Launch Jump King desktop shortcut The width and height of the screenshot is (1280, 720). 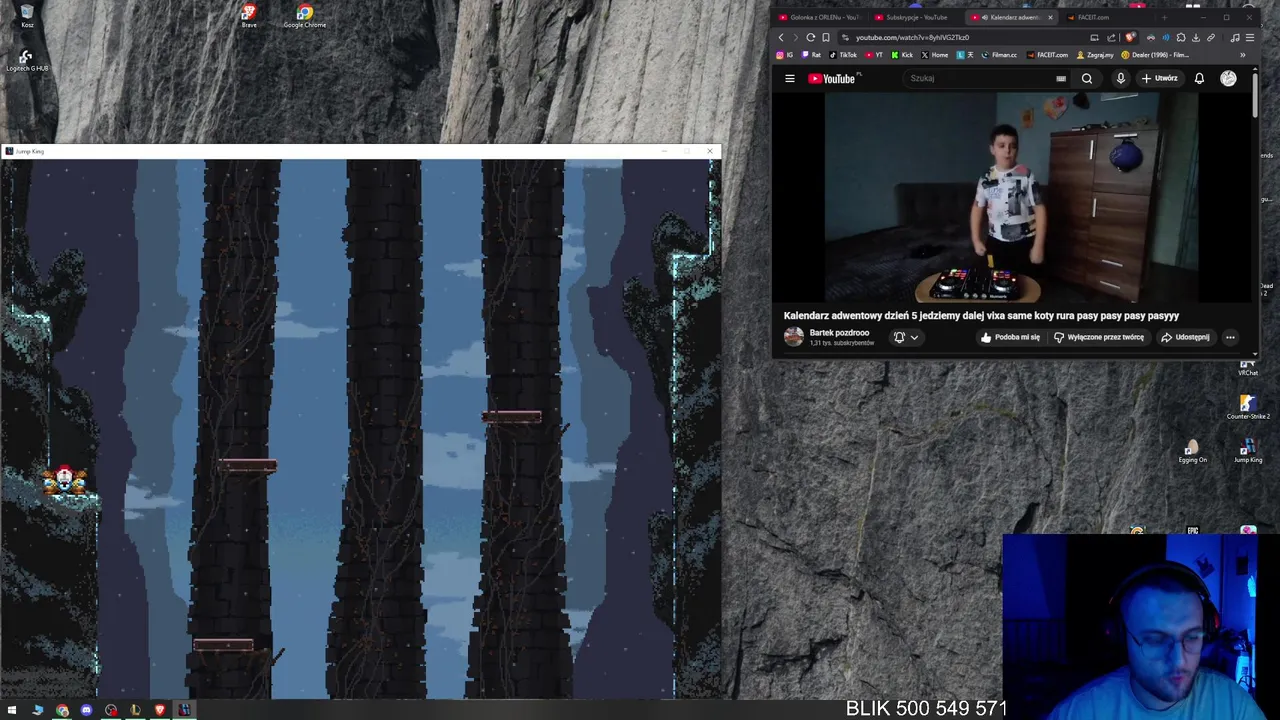click(1248, 451)
